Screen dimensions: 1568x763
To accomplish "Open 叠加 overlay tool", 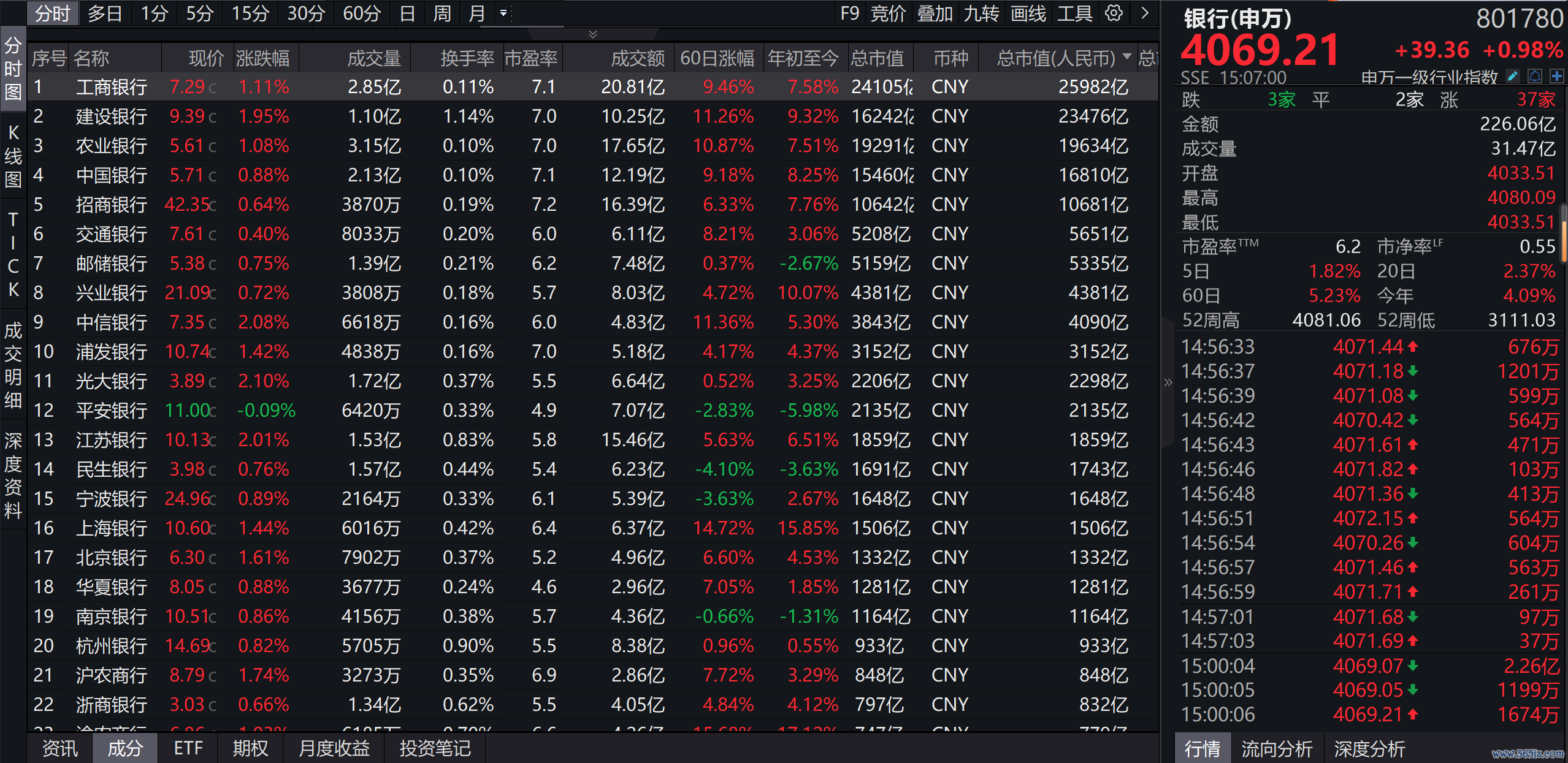I will click(x=935, y=13).
